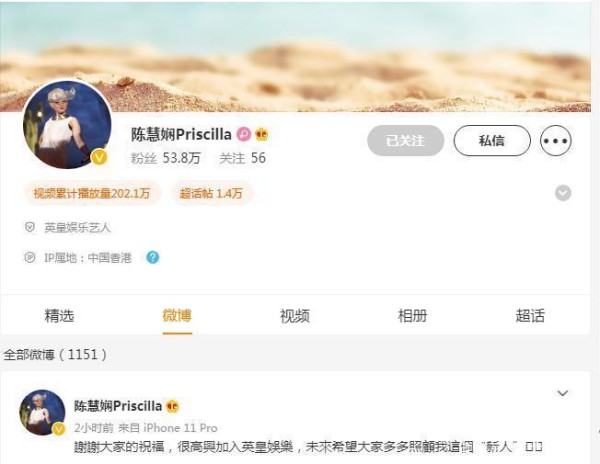Click the crown badge in the post header
600x464 pixels.
(x=173, y=406)
